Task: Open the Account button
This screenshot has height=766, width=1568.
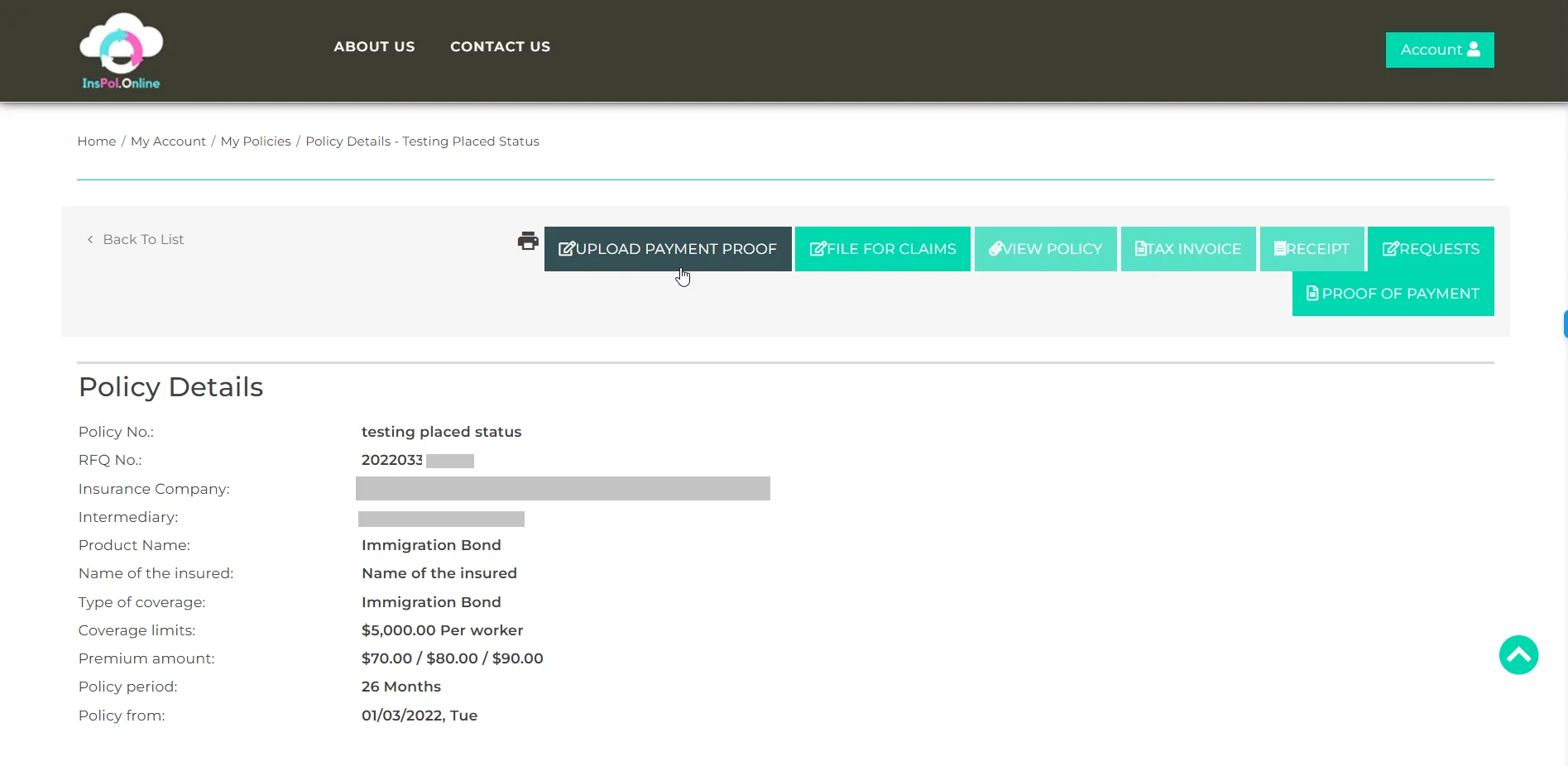Action: pyautogui.click(x=1440, y=50)
